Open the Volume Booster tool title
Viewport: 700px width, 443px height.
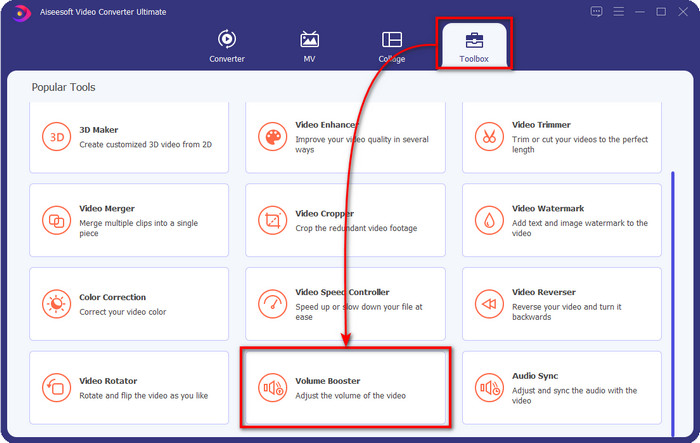point(328,381)
